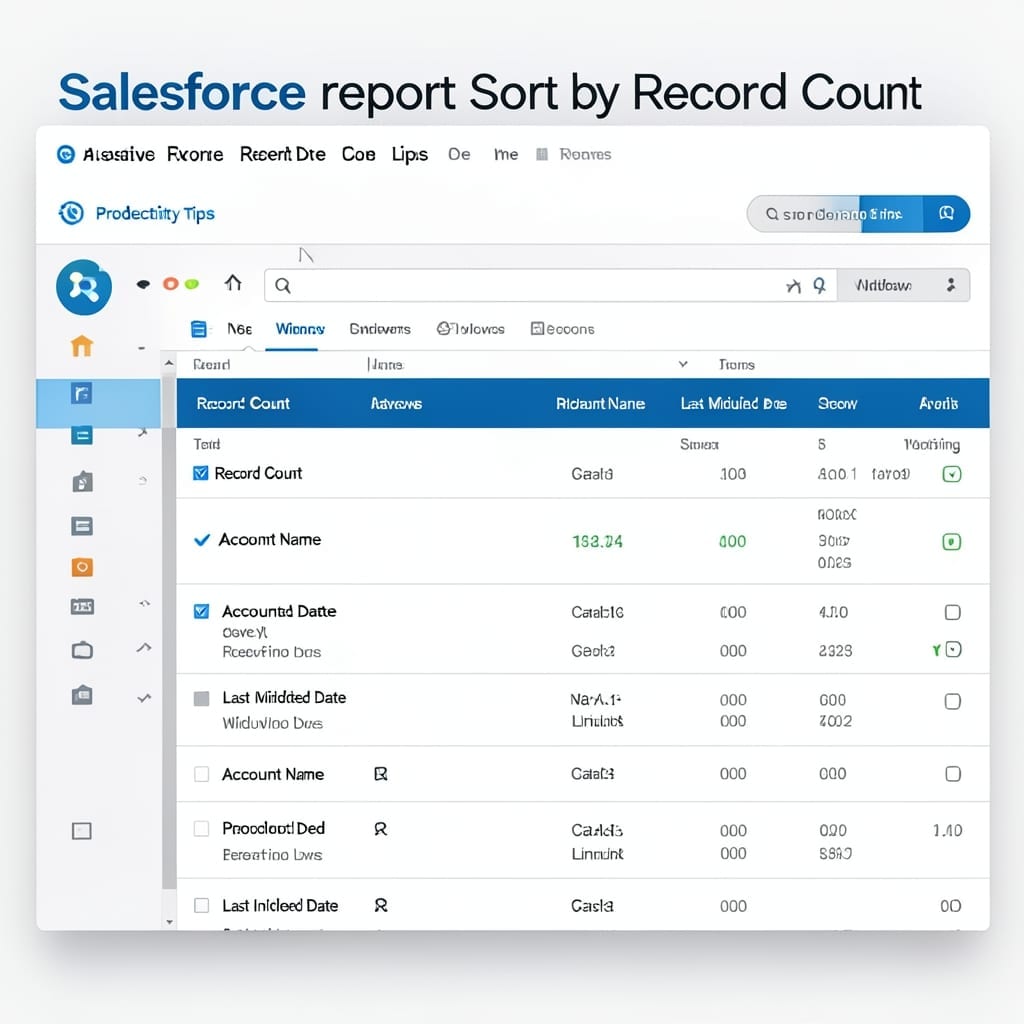1024x1024 pixels.
Task: Click the gray counter icon in the sidebar
Action: 82,607
